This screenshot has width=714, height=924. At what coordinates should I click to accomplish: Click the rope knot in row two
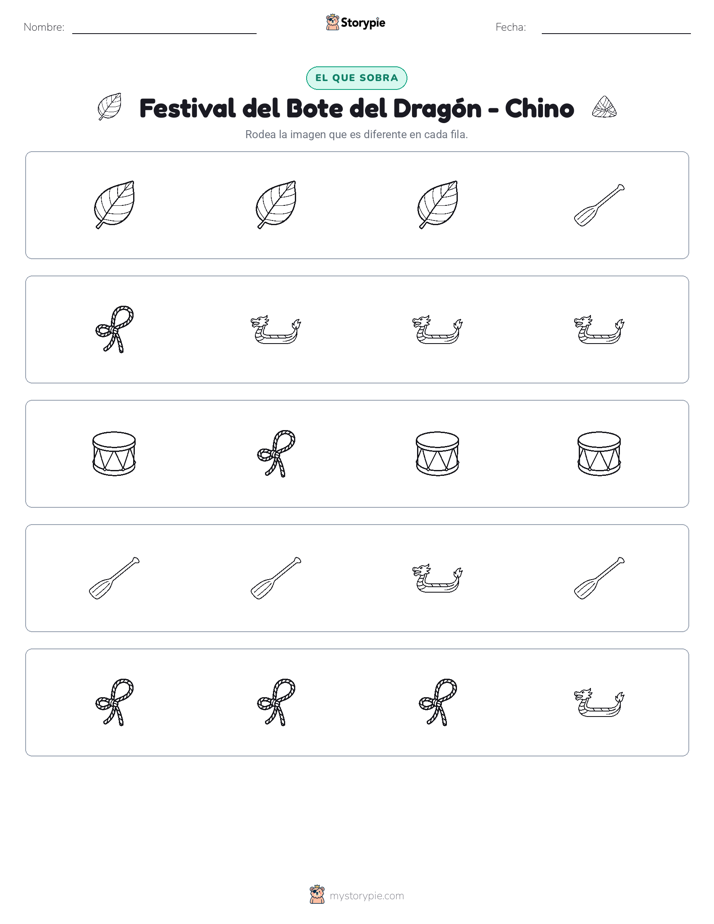tap(114, 329)
